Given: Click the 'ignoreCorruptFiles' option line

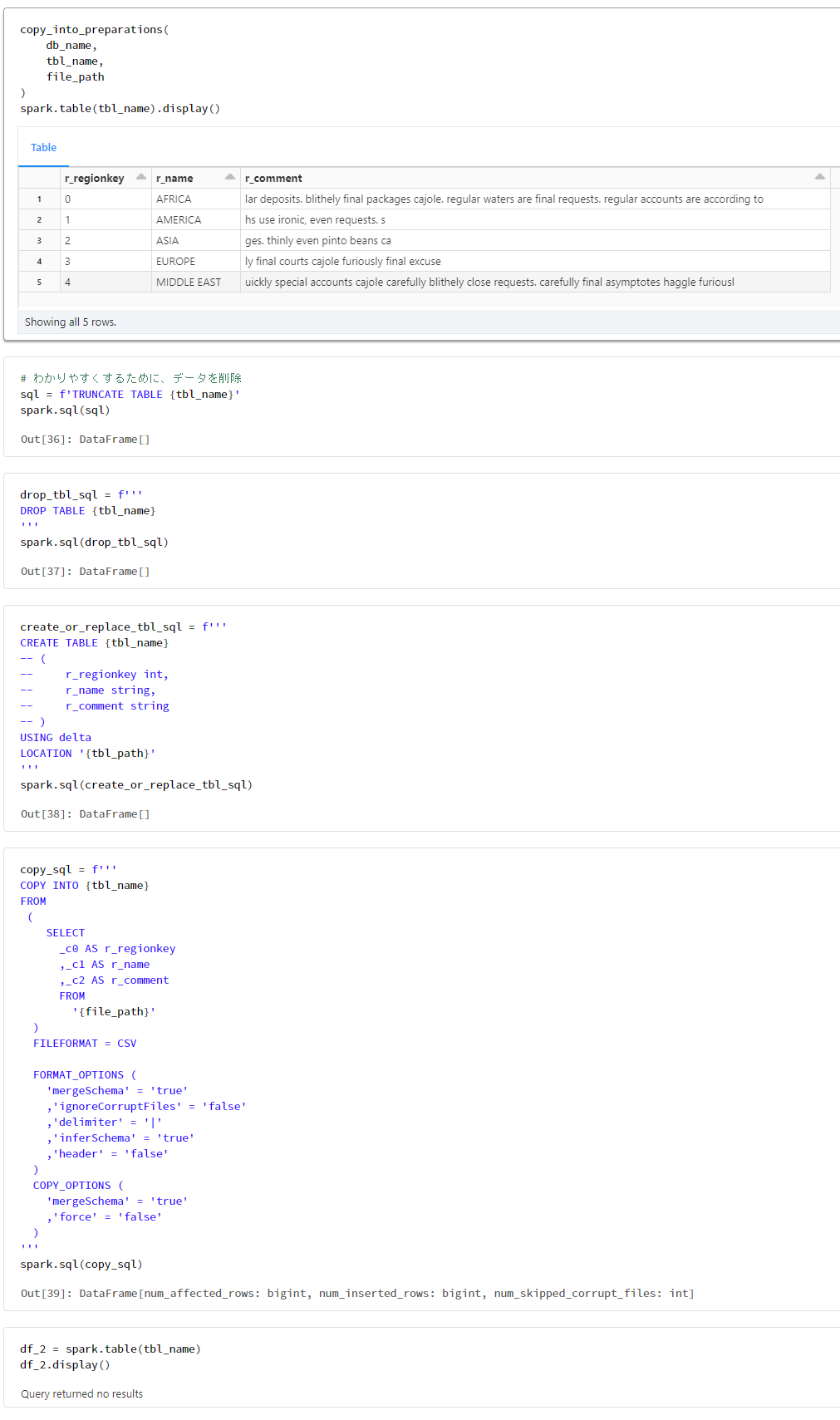Looking at the screenshot, I should pyautogui.click(x=147, y=1107).
